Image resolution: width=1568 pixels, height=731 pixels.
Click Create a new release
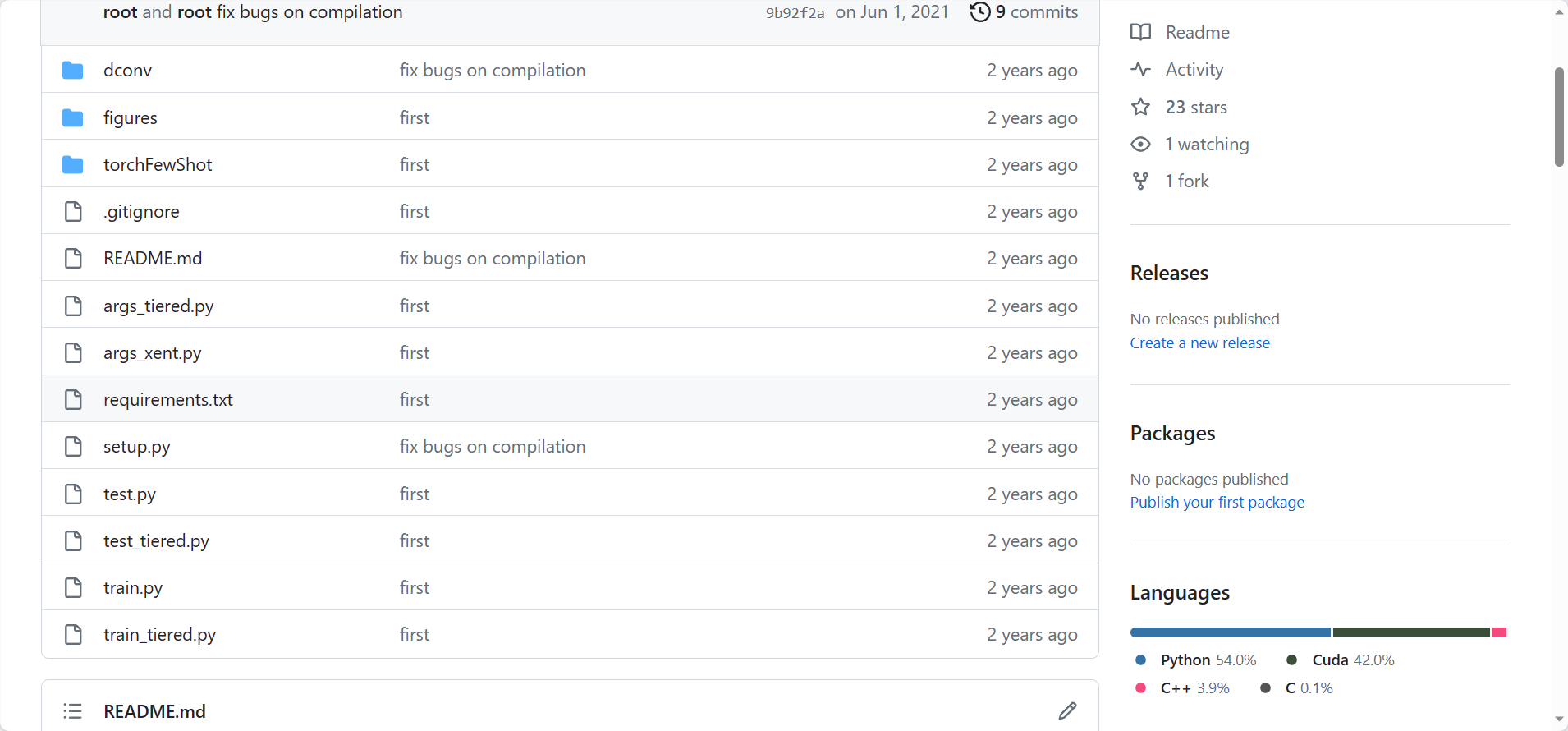click(1199, 343)
